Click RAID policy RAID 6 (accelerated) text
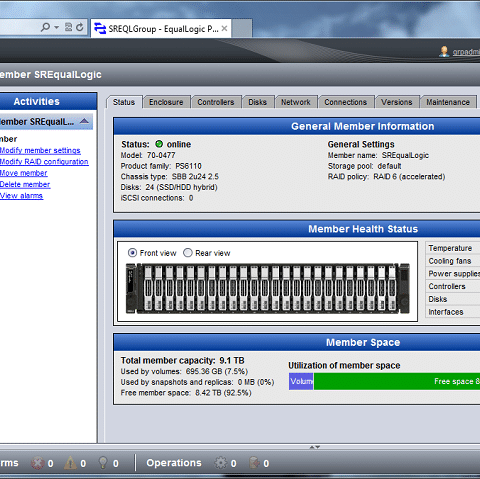 (x=386, y=177)
